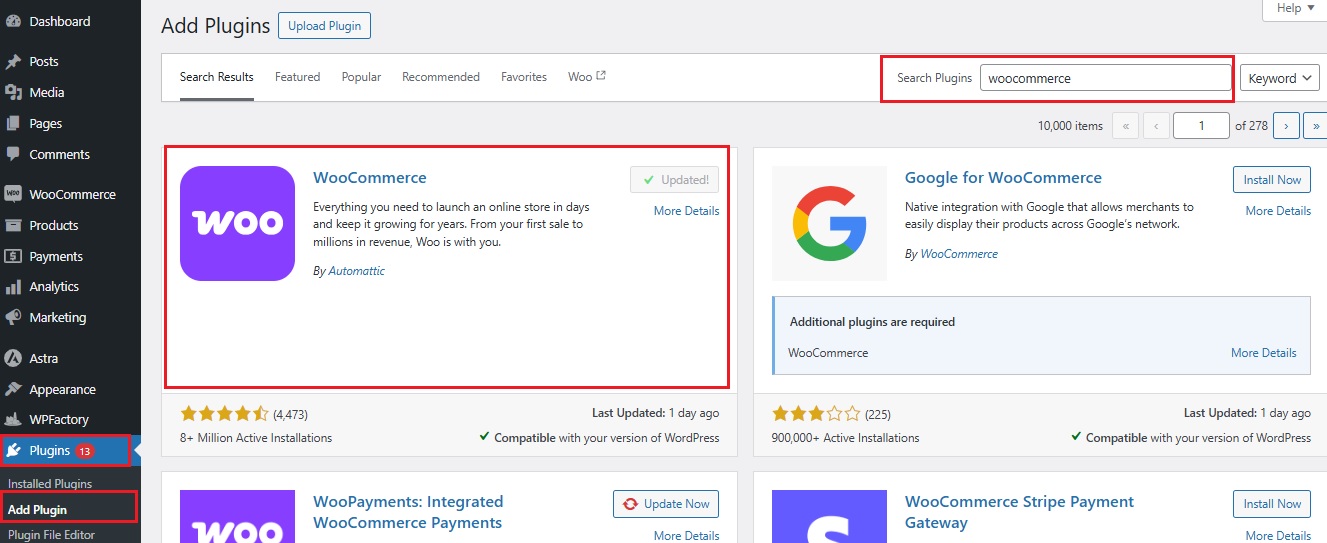The image size is (1327, 543).
Task: Open More Details under Google Install Now
Action: coord(1278,211)
